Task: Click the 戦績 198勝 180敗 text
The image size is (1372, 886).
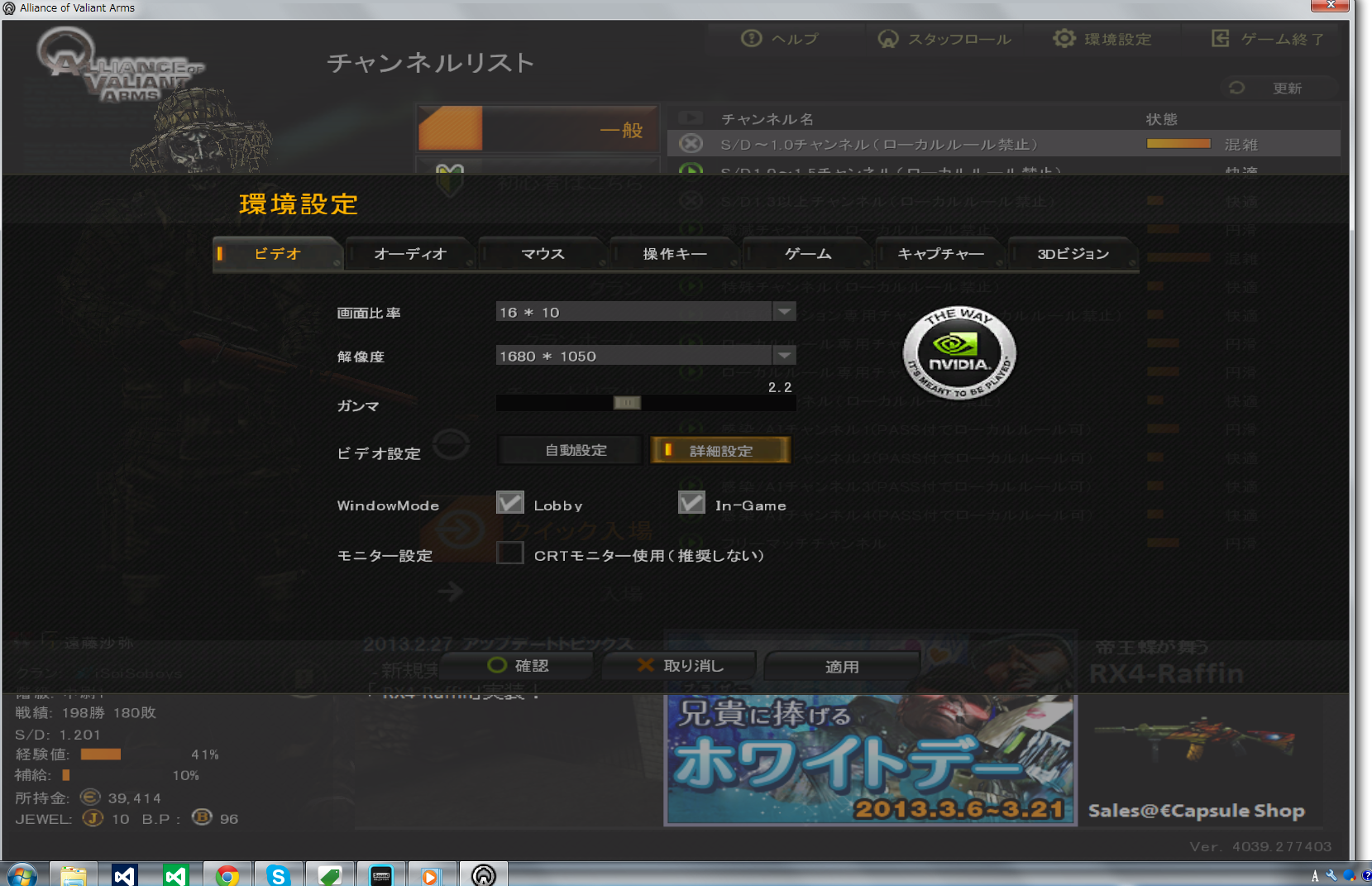Action: pos(86,712)
